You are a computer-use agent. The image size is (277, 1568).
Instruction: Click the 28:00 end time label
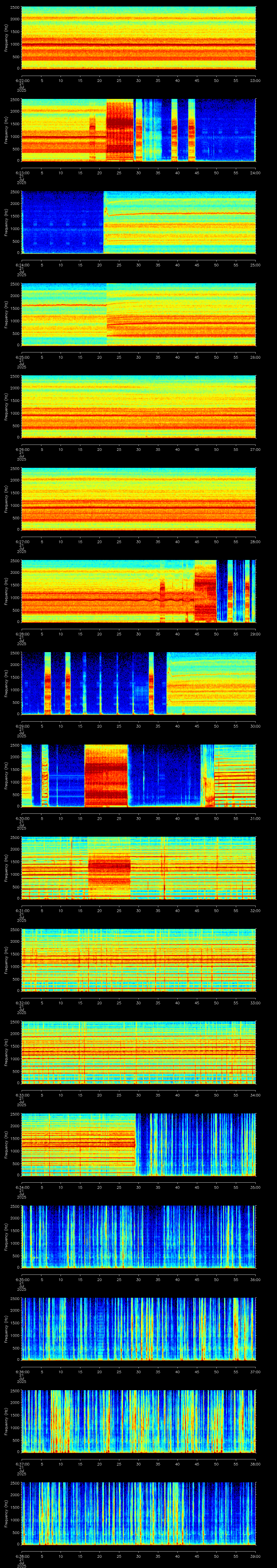coord(255,542)
